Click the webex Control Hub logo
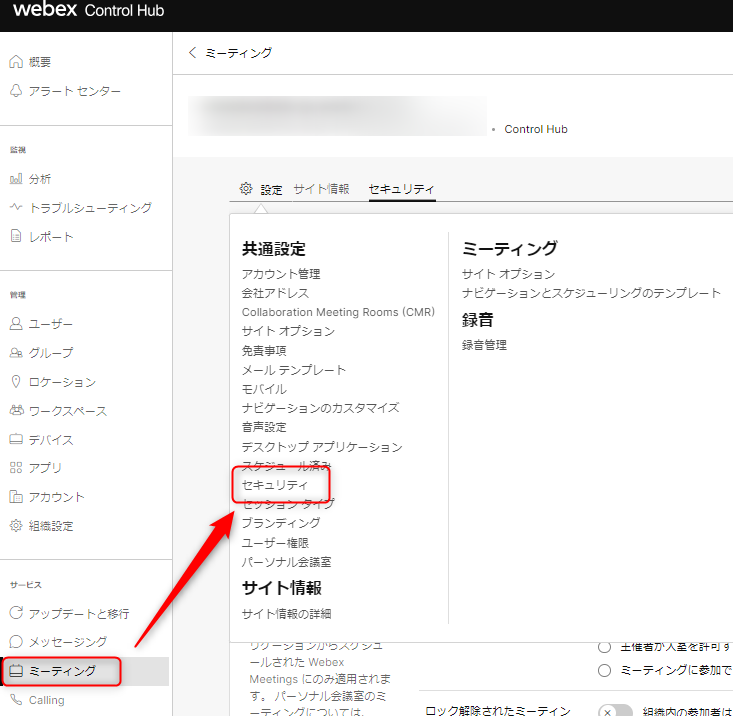Viewport: 733px width, 716px height. 88,9
